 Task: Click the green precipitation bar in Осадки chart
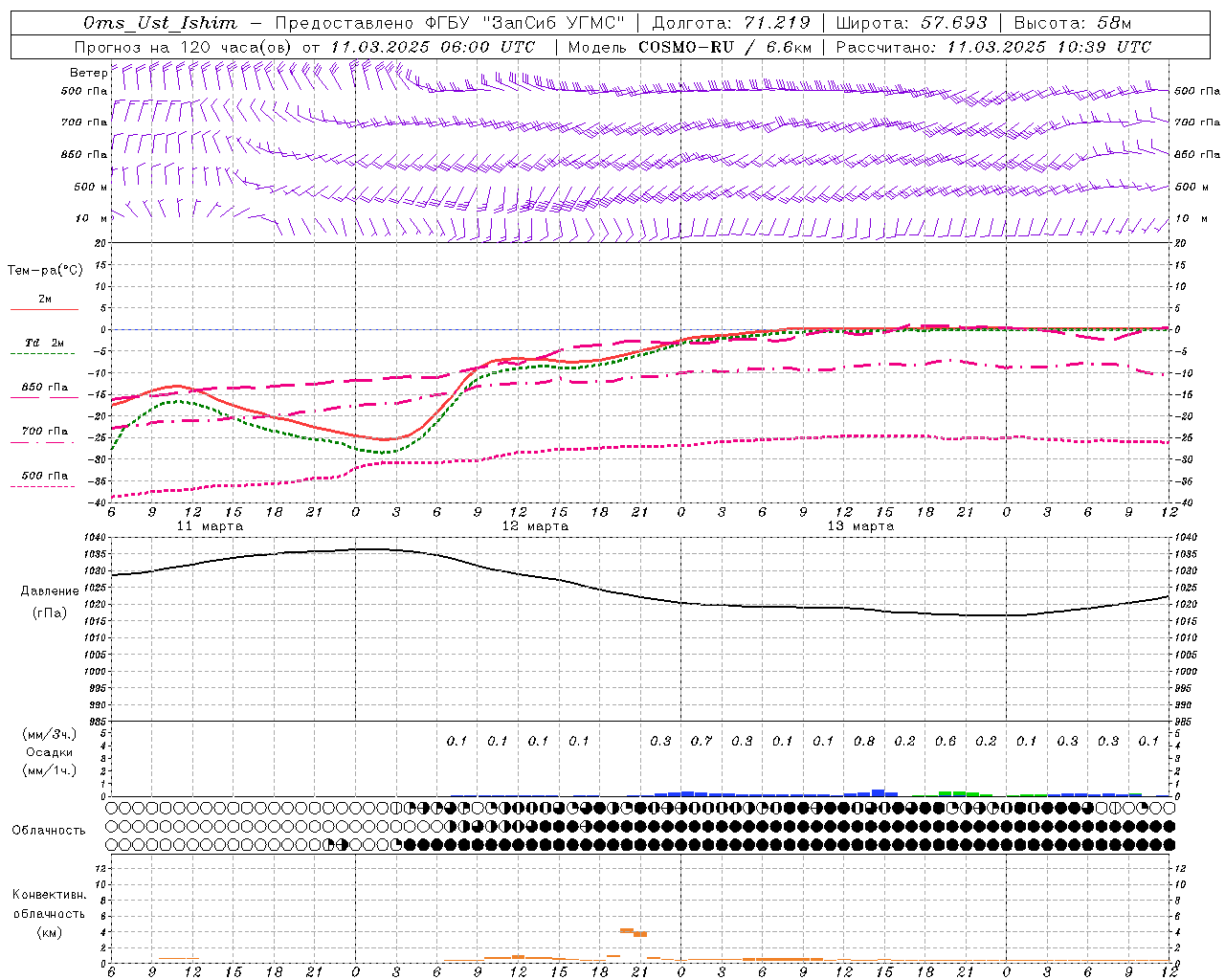(958, 793)
